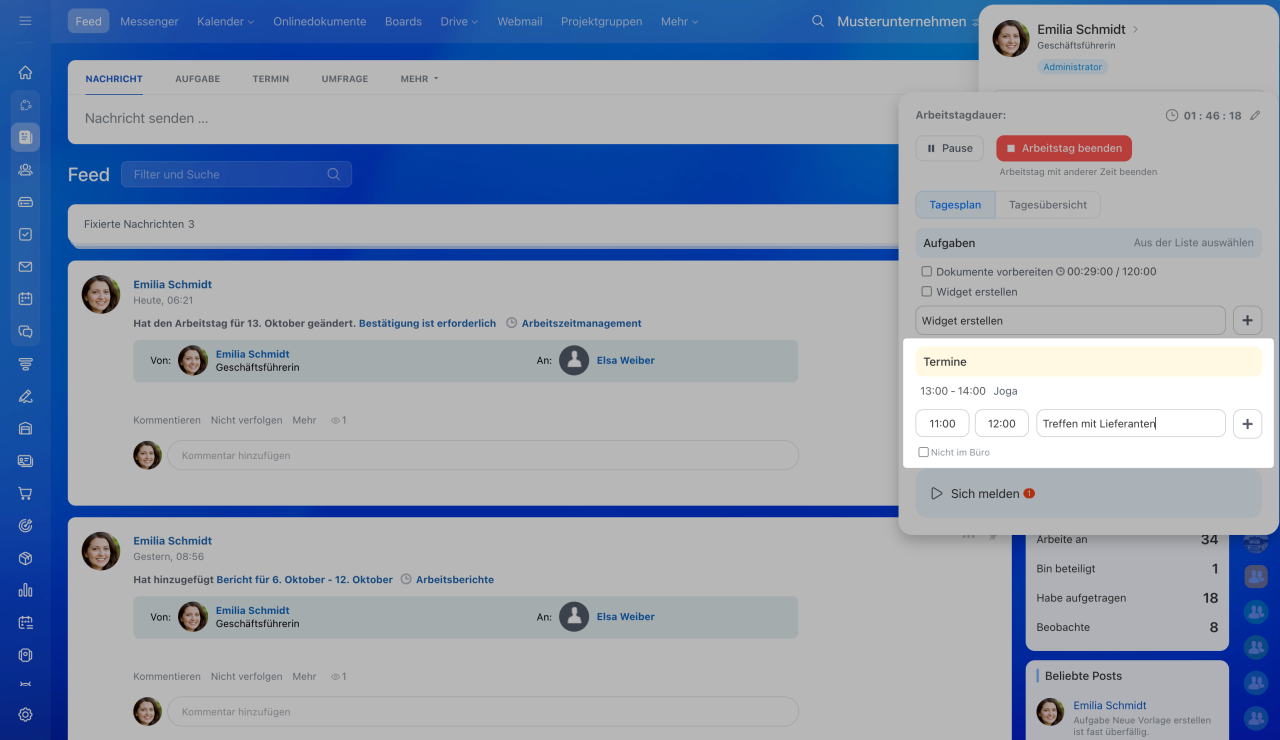
Task: Tick the Widget erstellen task checkbox
Action: tap(926, 292)
